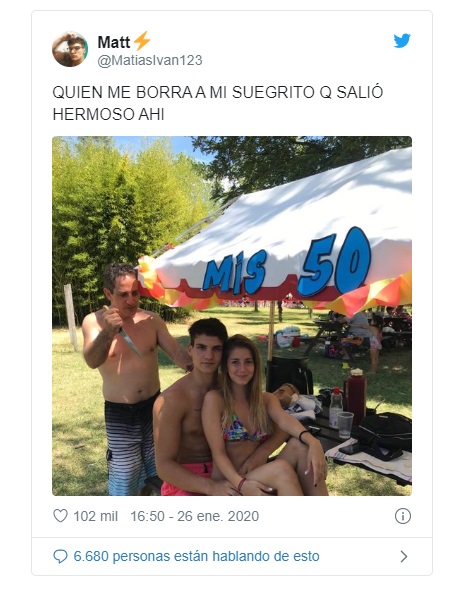Click the knife in the photo
469x589 pixels.
tap(128, 340)
